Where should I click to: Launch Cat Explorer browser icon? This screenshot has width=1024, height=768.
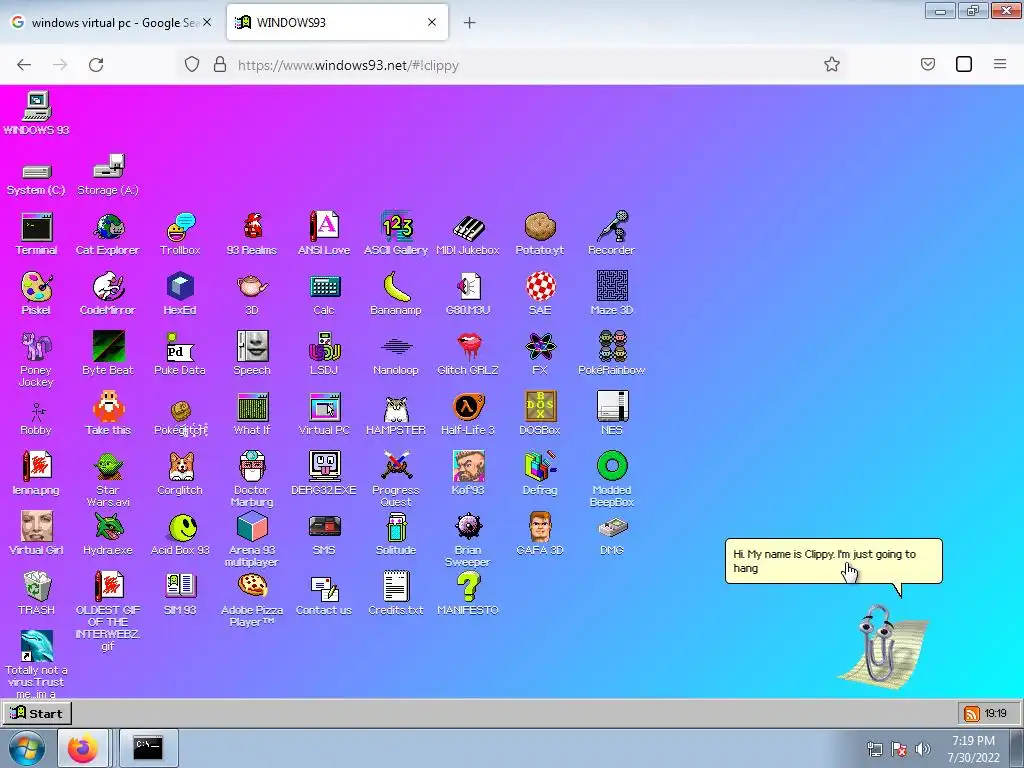(108, 227)
